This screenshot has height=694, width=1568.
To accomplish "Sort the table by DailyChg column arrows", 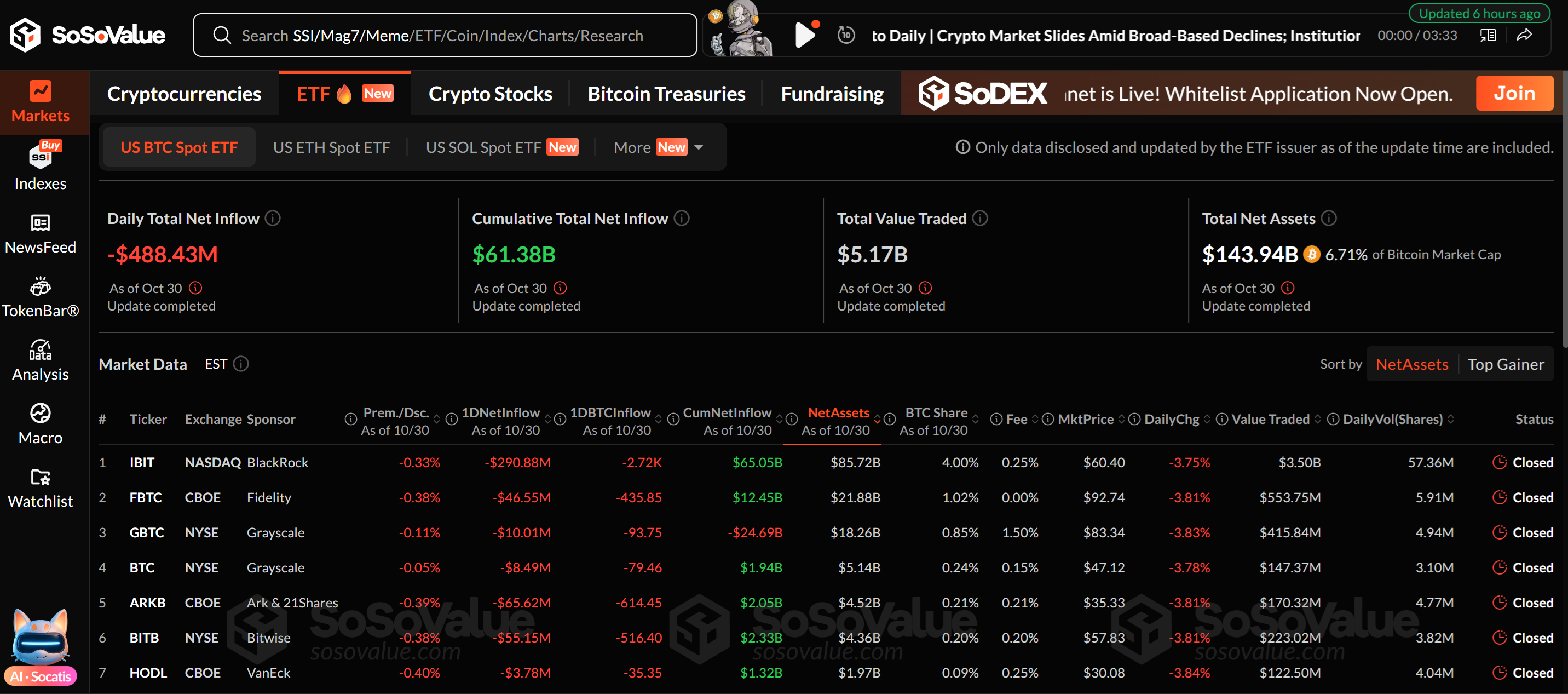I will coord(1207,420).
